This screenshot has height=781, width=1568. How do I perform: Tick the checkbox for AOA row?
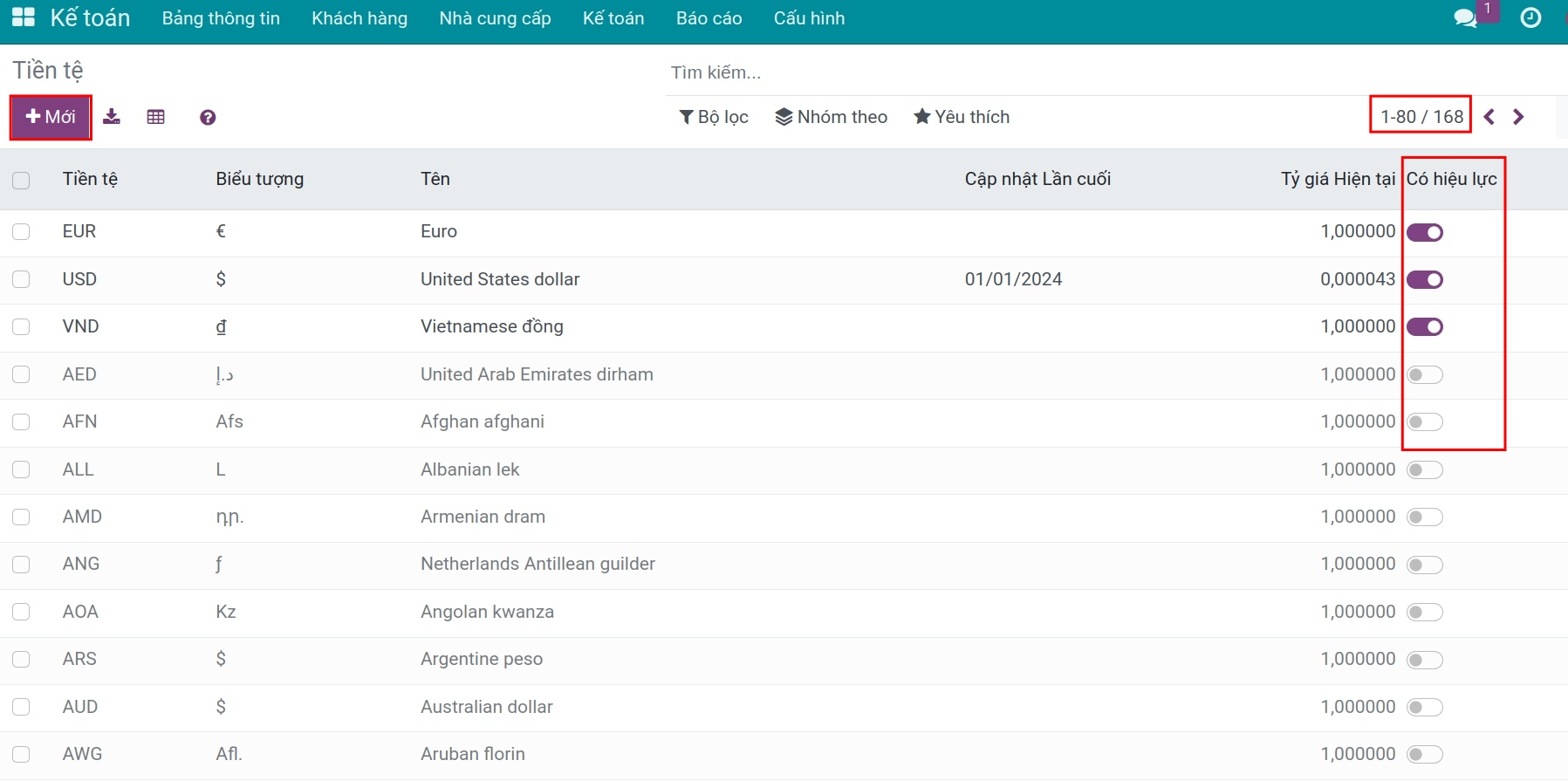pyautogui.click(x=21, y=612)
